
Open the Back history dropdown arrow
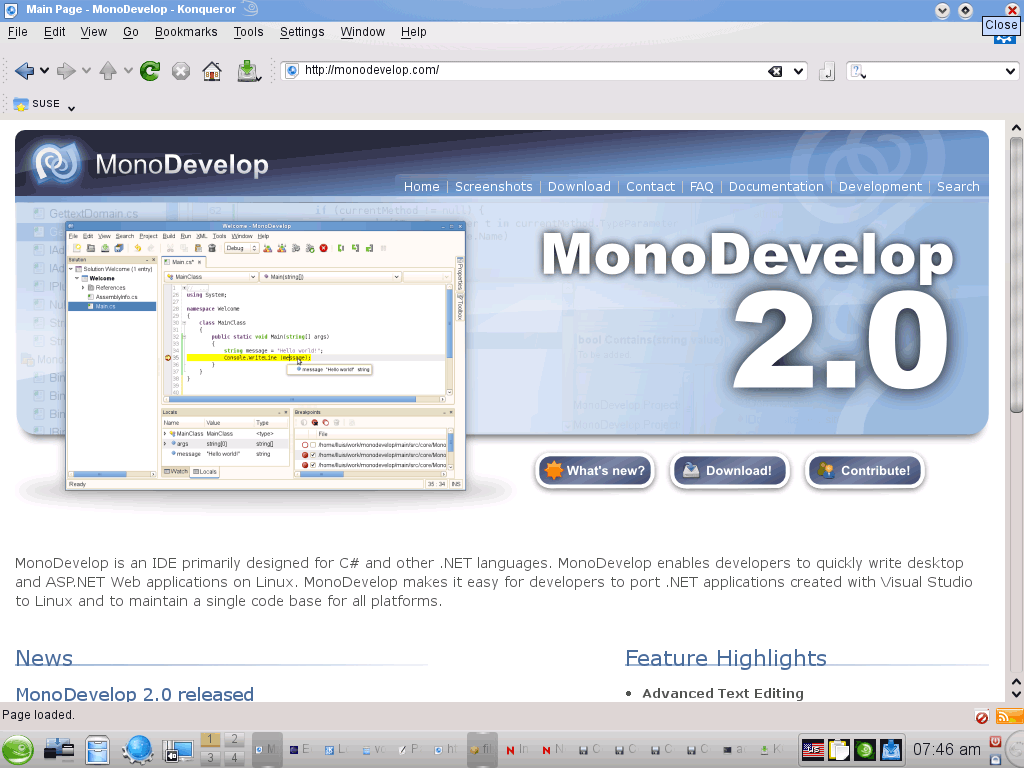44,71
